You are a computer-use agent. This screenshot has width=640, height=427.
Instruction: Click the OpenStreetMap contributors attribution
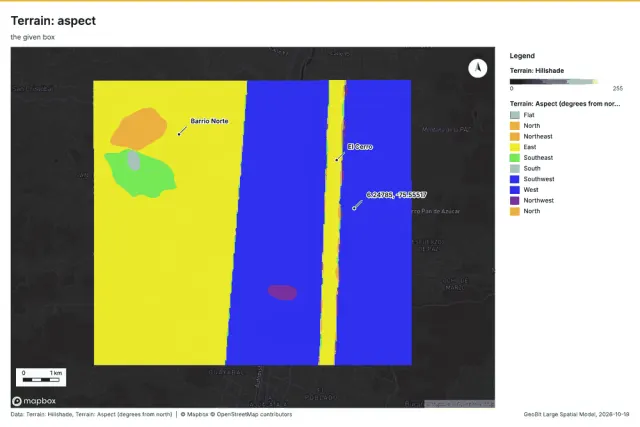tap(251, 414)
